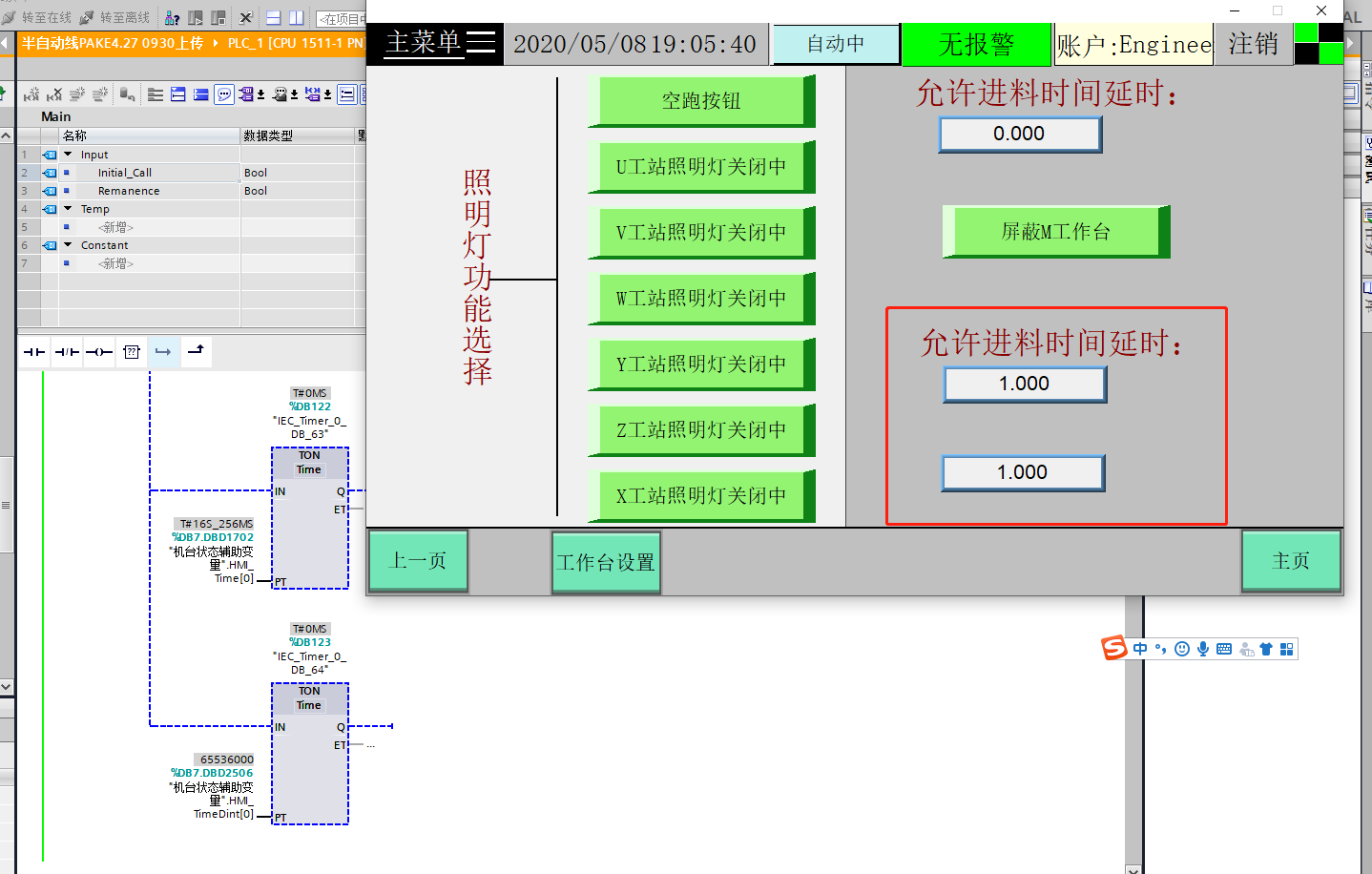Viewport: 1372px width, 874px height.
Task: Collapse the Constant section in interface table
Action: pyautogui.click(x=68, y=245)
